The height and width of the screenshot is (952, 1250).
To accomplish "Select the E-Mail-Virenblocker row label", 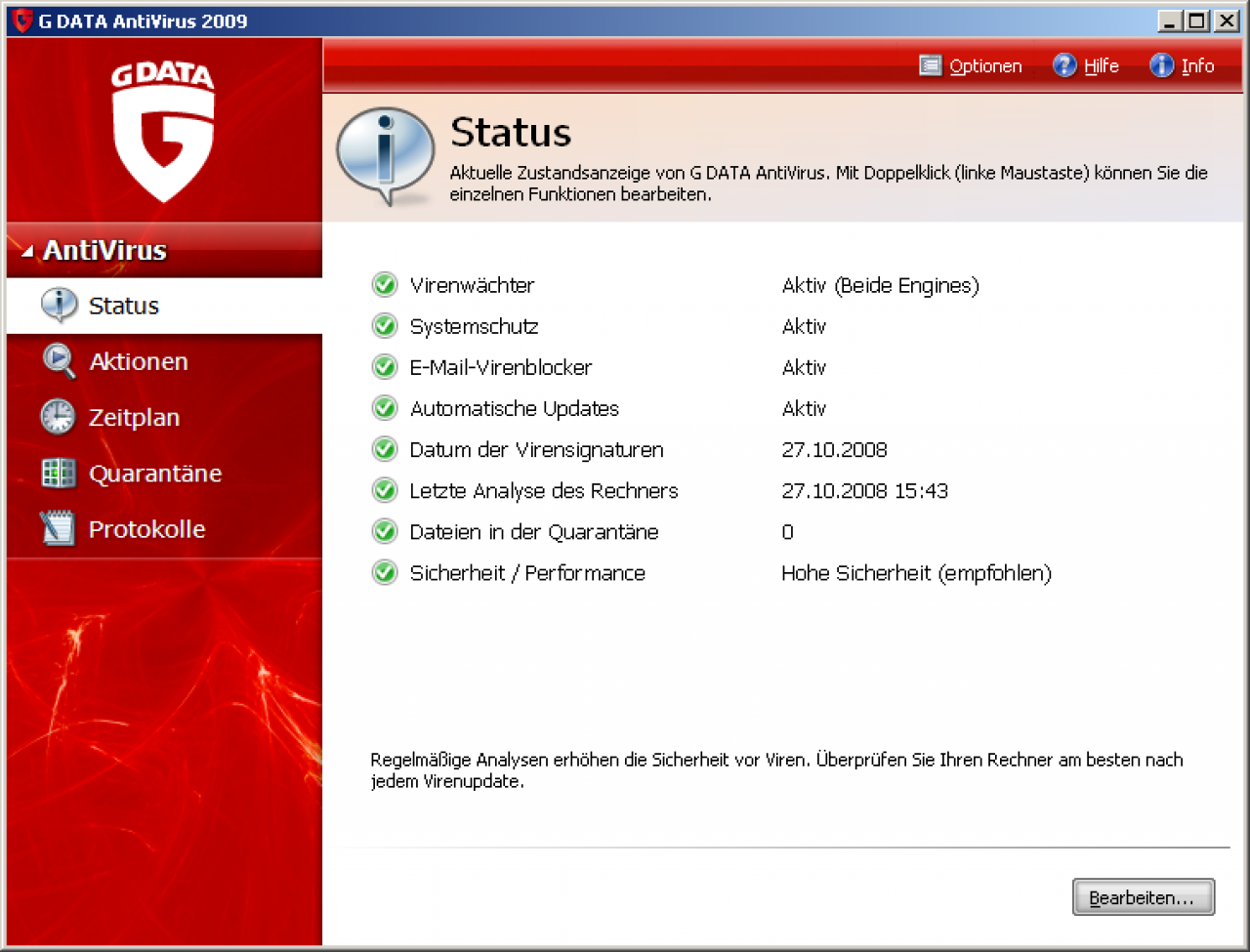I will click(501, 367).
